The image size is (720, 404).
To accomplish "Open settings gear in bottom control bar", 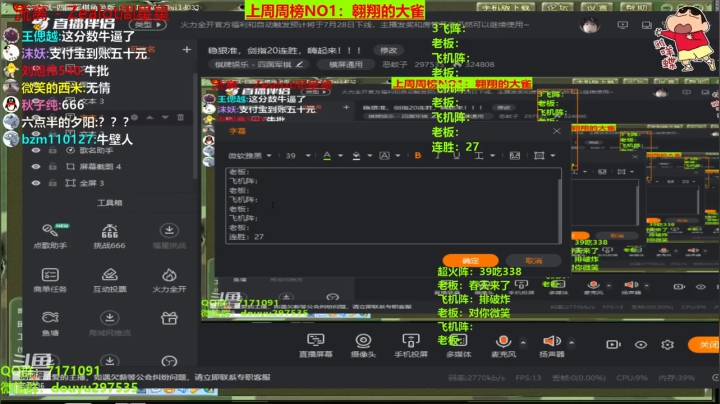I will tap(667, 344).
